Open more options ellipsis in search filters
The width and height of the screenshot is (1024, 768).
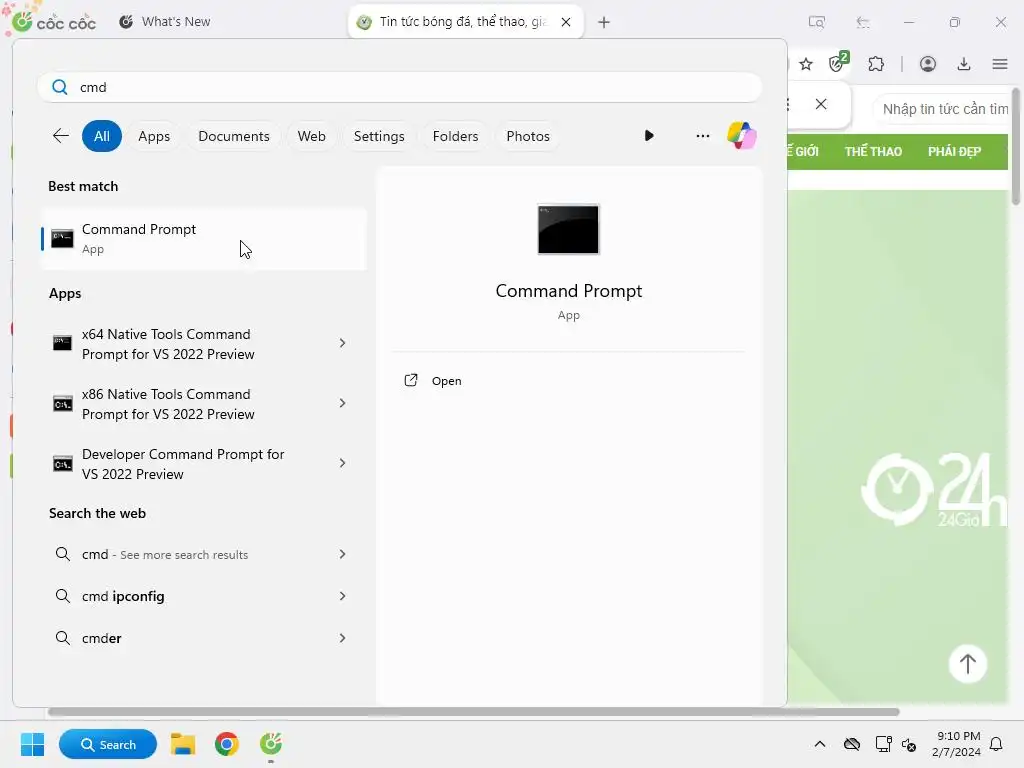pyautogui.click(x=703, y=136)
